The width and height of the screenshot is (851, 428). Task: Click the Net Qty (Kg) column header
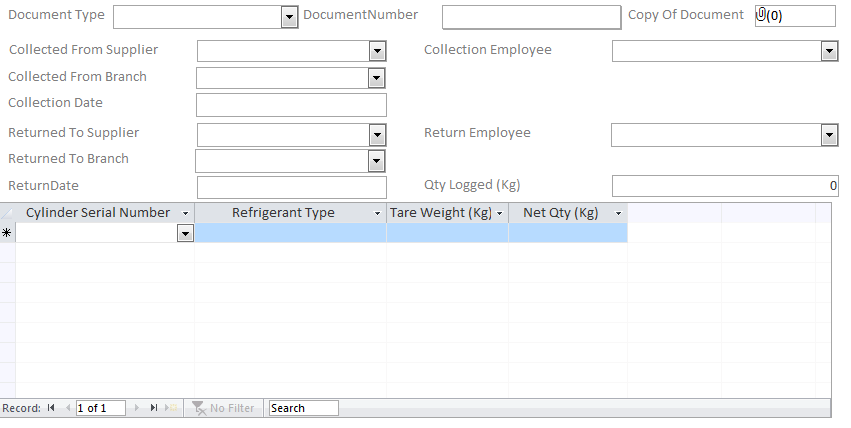(560, 213)
